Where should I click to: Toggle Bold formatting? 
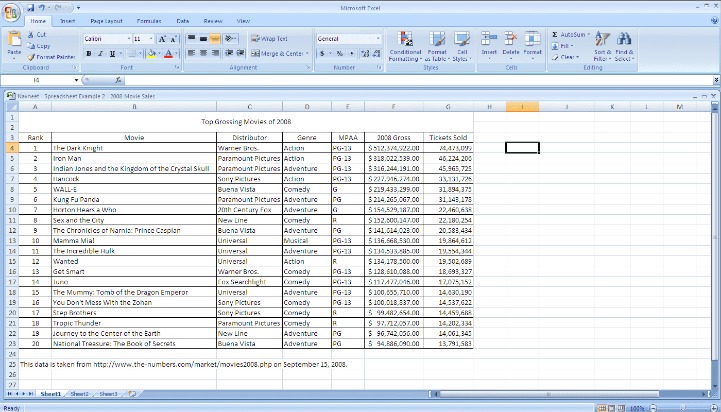point(87,53)
